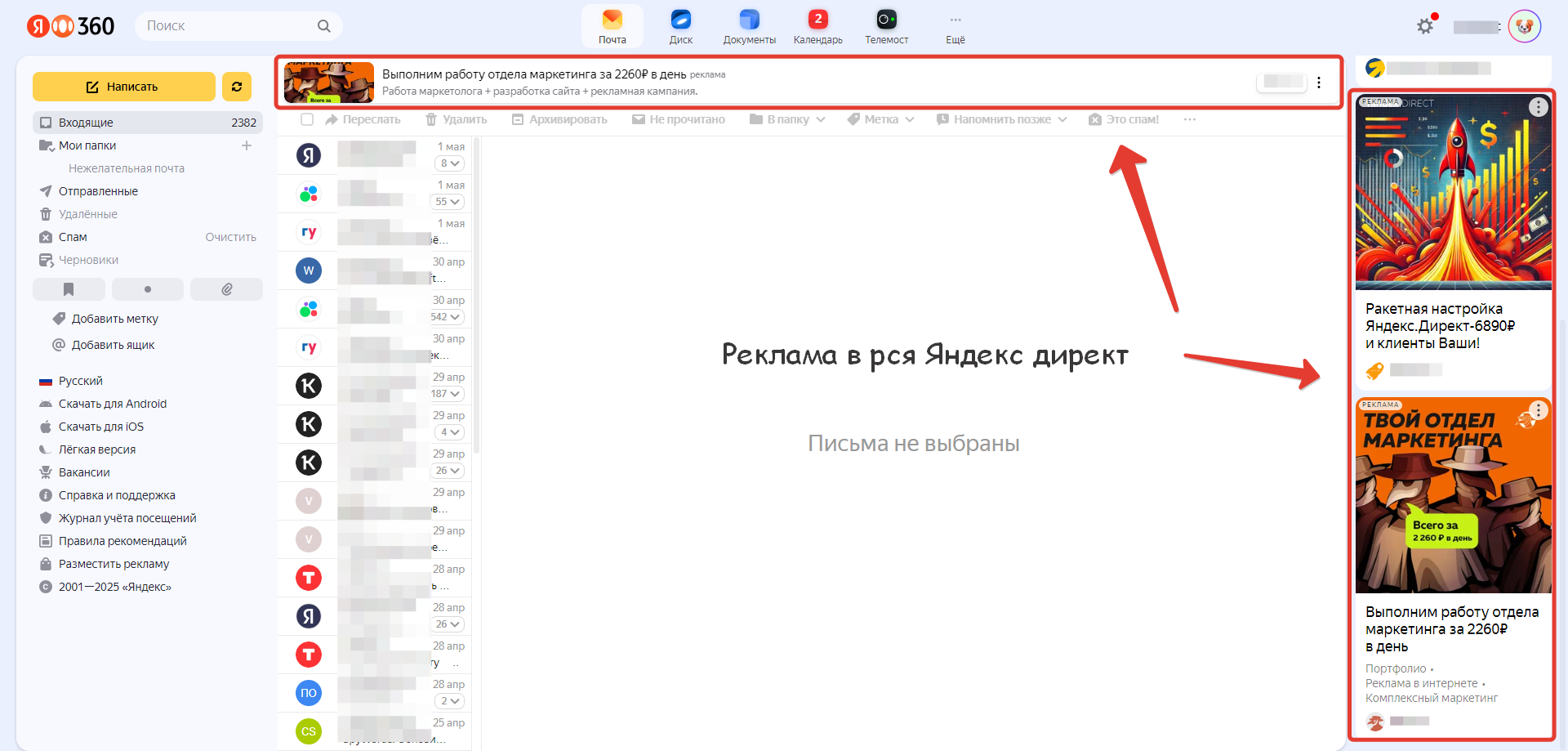1568x751 pixels.
Task: Expand thread with 187 messages
Action: click(447, 394)
